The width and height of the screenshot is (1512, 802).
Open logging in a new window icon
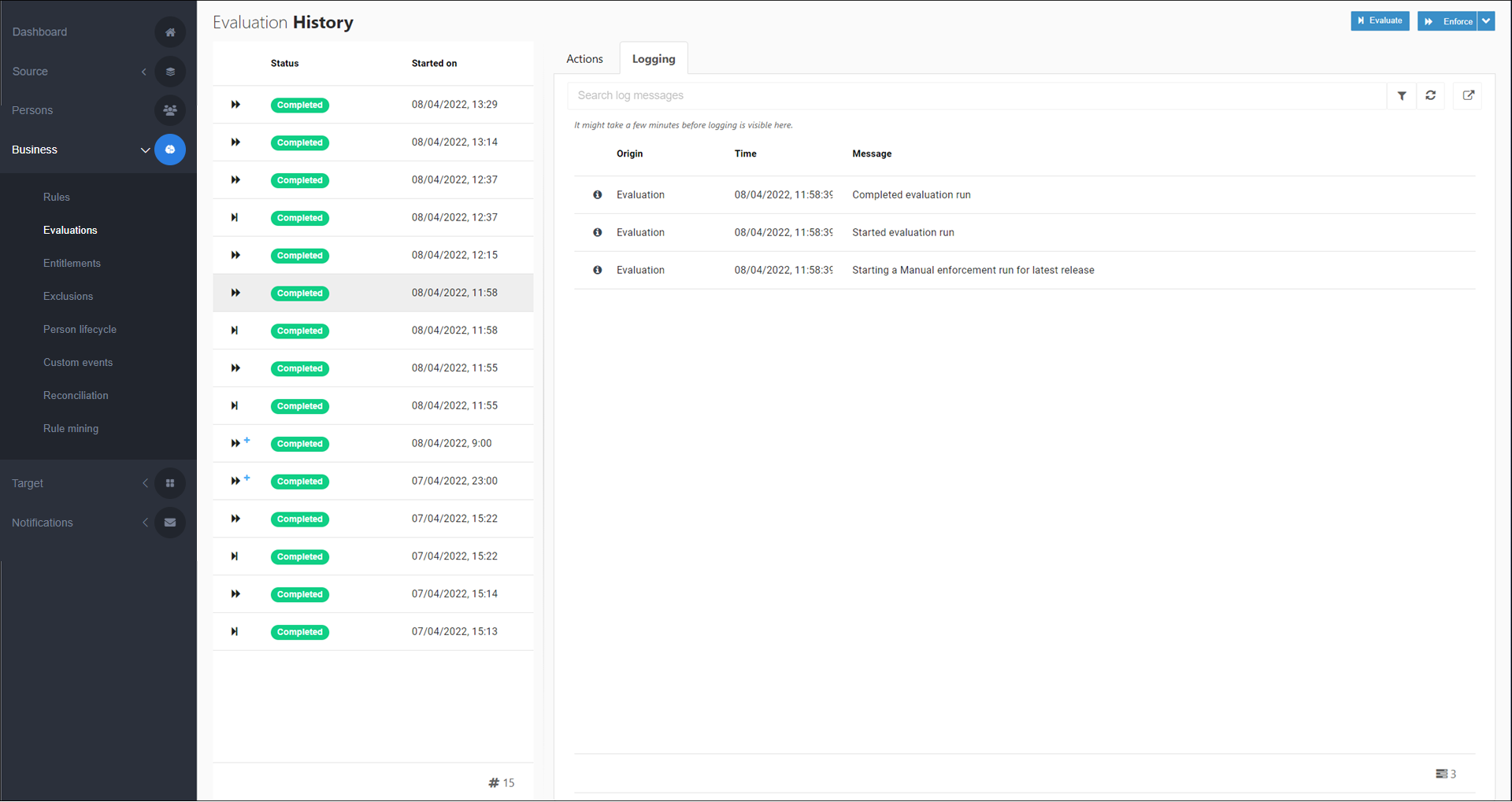tap(1468, 96)
